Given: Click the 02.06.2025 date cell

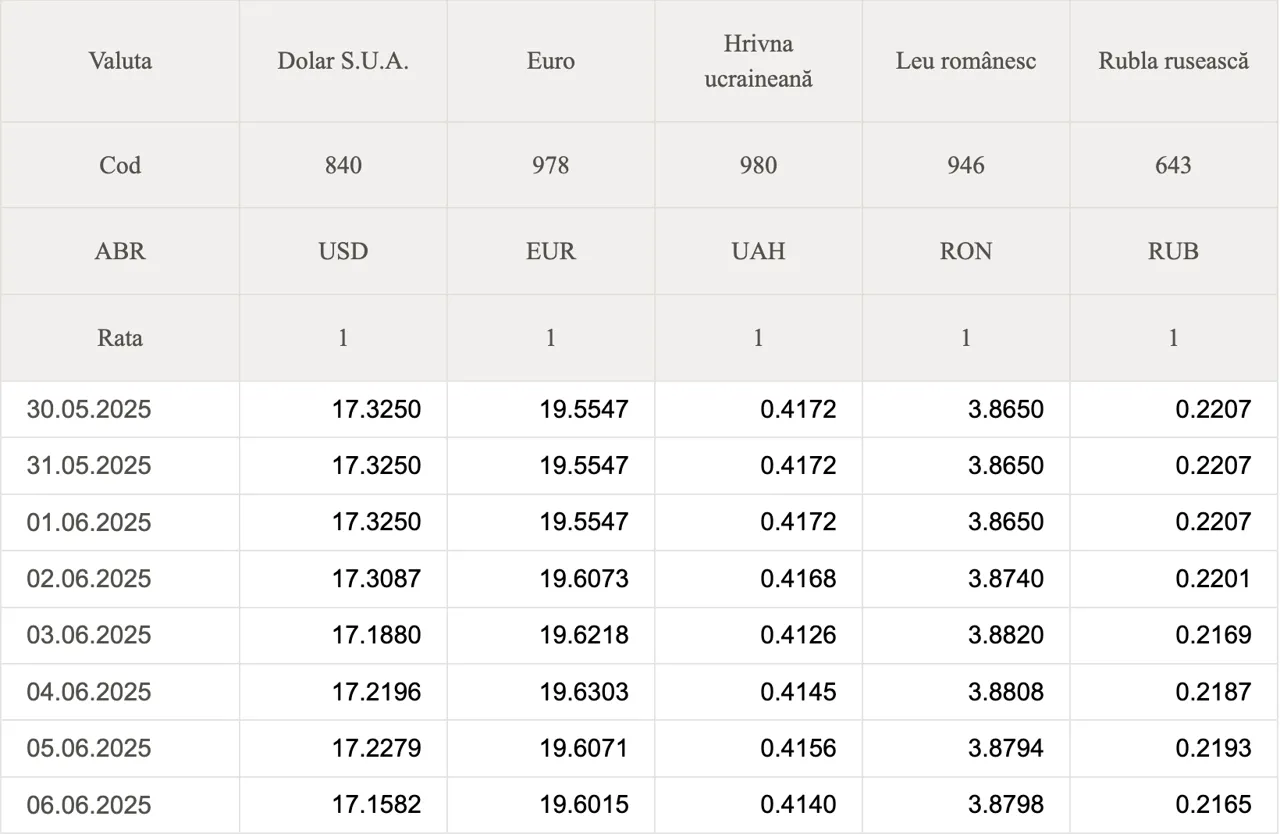Looking at the screenshot, I should pyautogui.click(x=120, y=579).
